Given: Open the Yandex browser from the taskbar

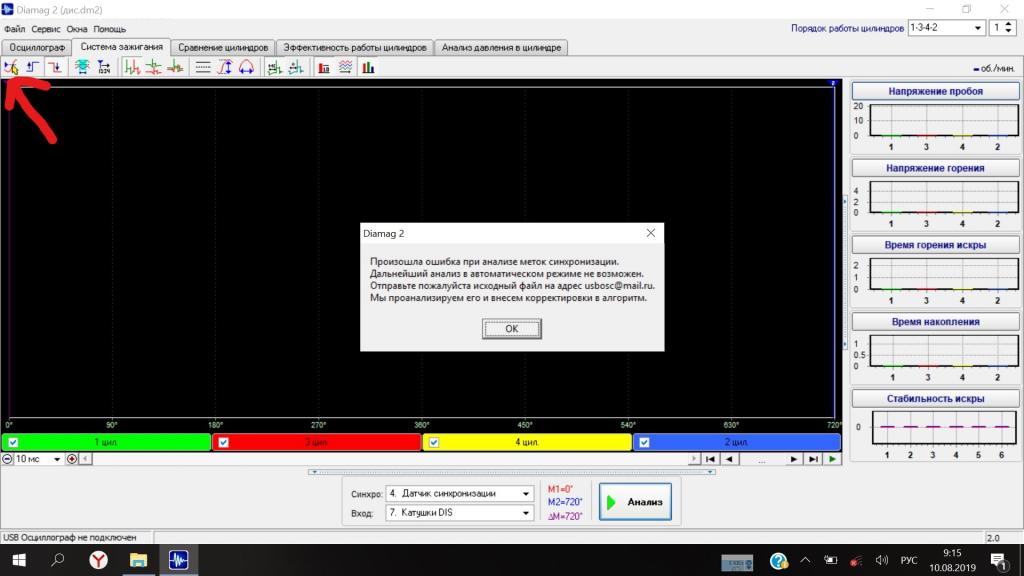Looking at the screenshot, I should point(99,560).
